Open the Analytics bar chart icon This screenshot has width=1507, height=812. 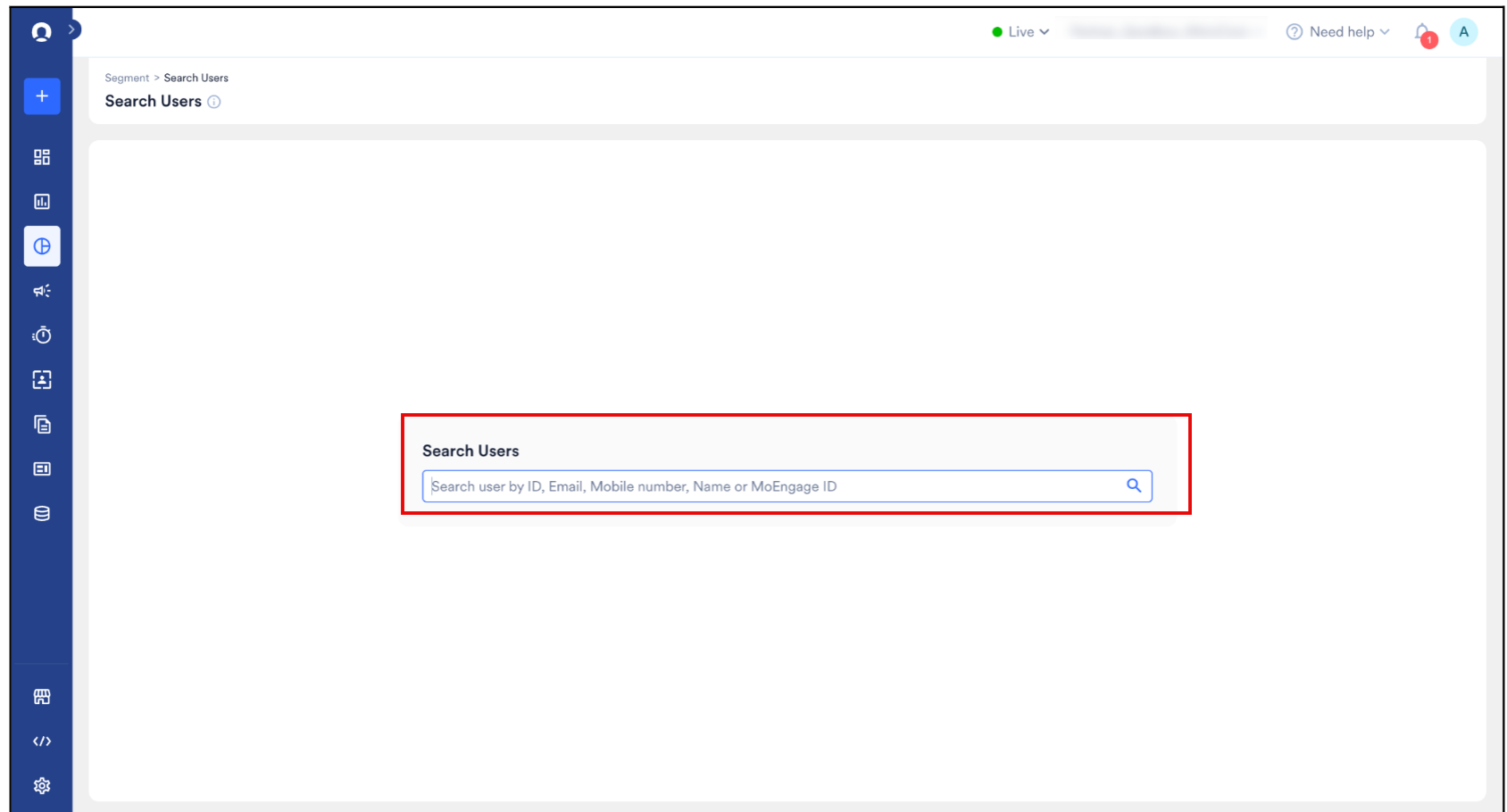(42, 202)
